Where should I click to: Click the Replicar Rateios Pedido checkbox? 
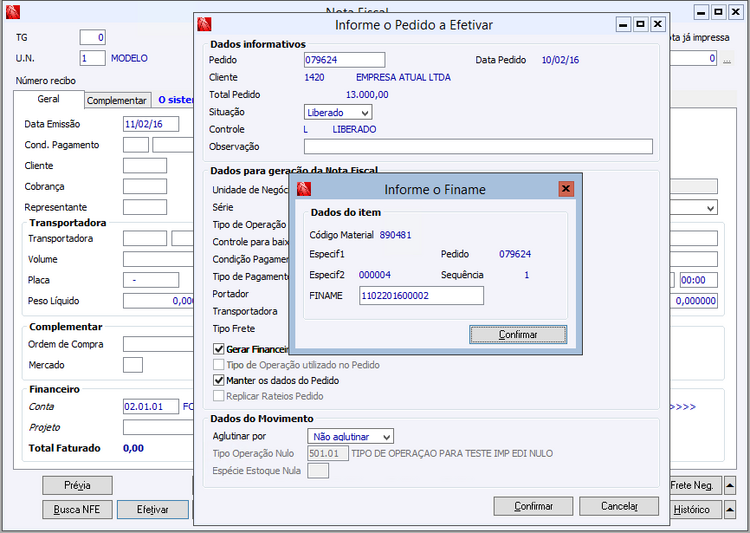[x=219, y=396]
